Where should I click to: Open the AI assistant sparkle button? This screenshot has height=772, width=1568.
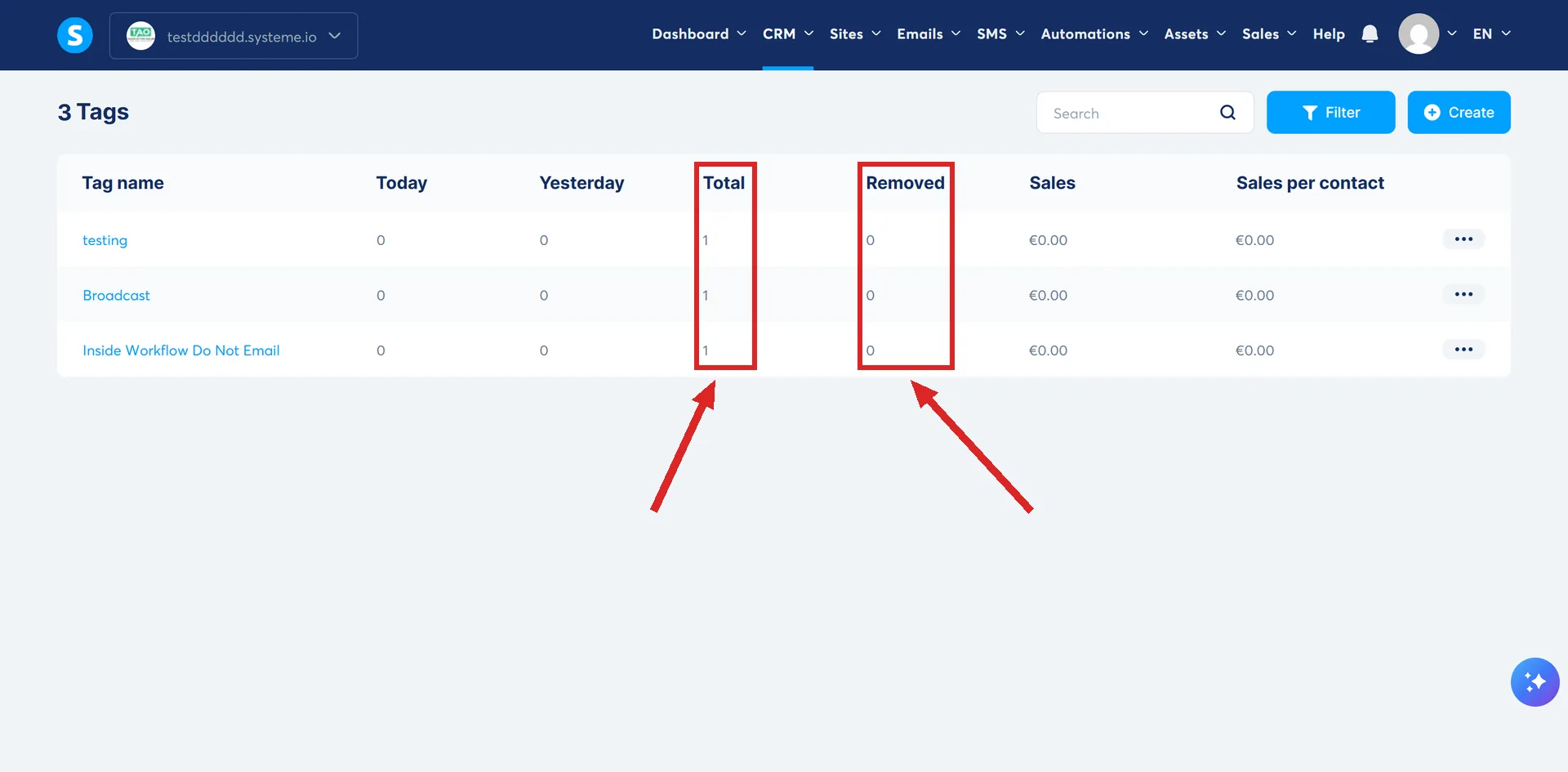1535,682
